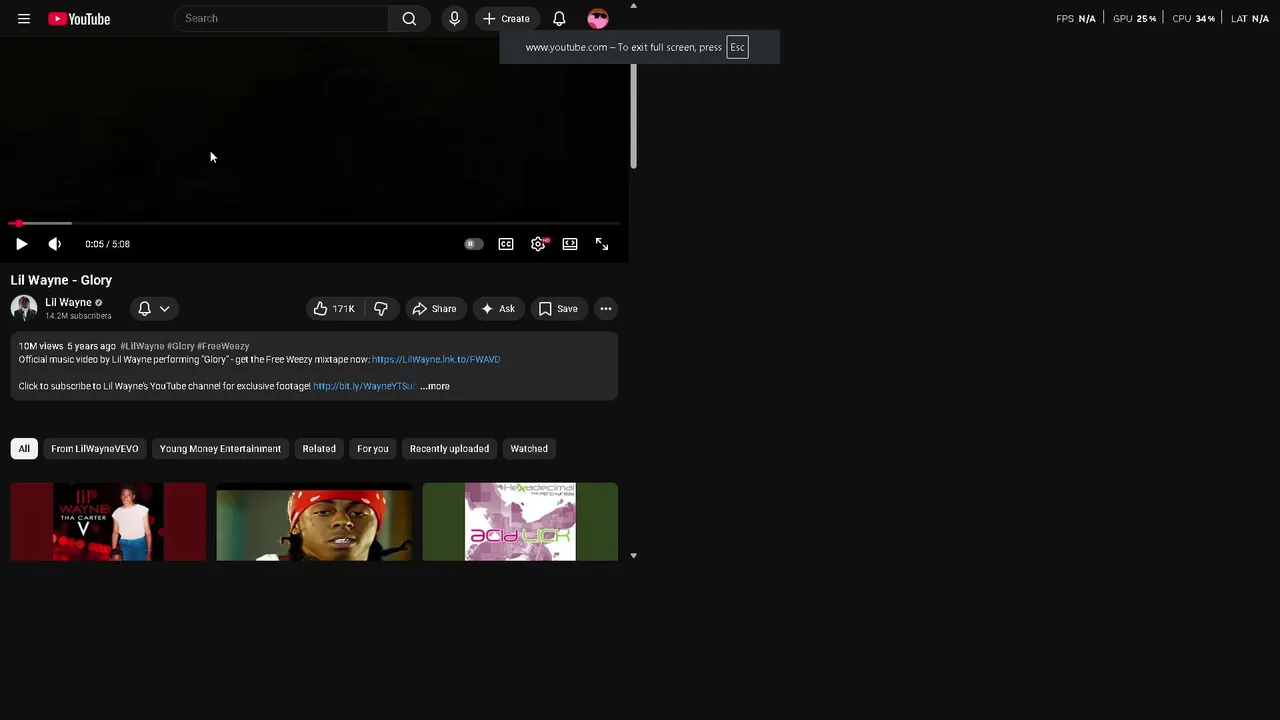
Task: Open the Create menu
Action: pos(507,19)
